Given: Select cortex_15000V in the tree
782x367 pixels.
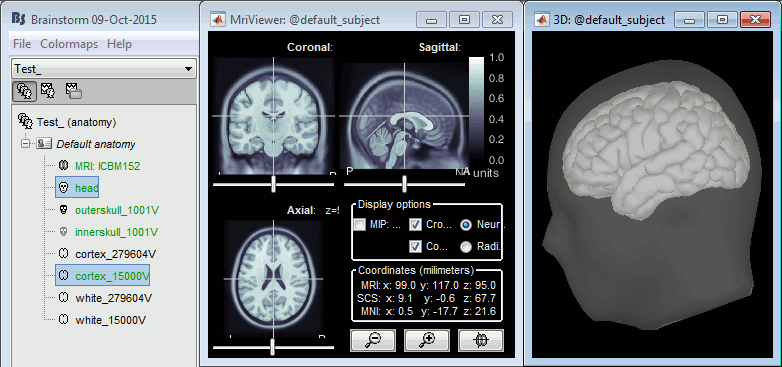Looking at the screenshot, I should tap(112, 276).
